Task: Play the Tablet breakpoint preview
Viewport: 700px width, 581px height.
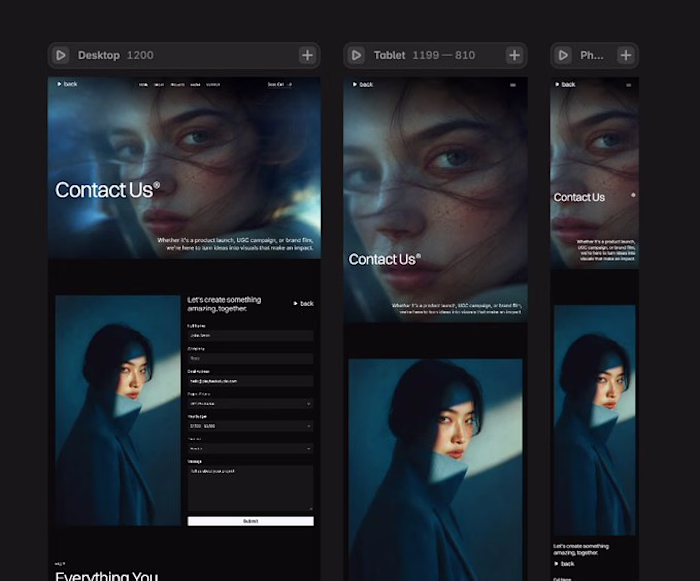Action: [x=356, y=55]
